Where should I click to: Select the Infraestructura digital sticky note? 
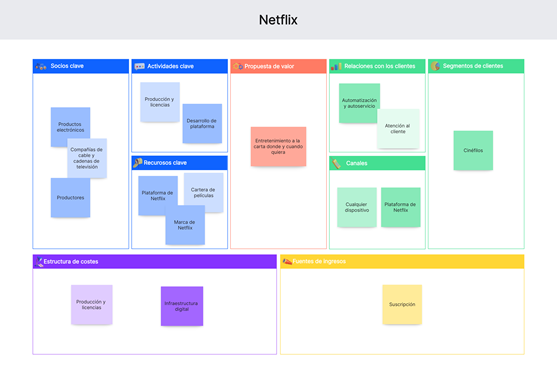click(x=182, y=306)
